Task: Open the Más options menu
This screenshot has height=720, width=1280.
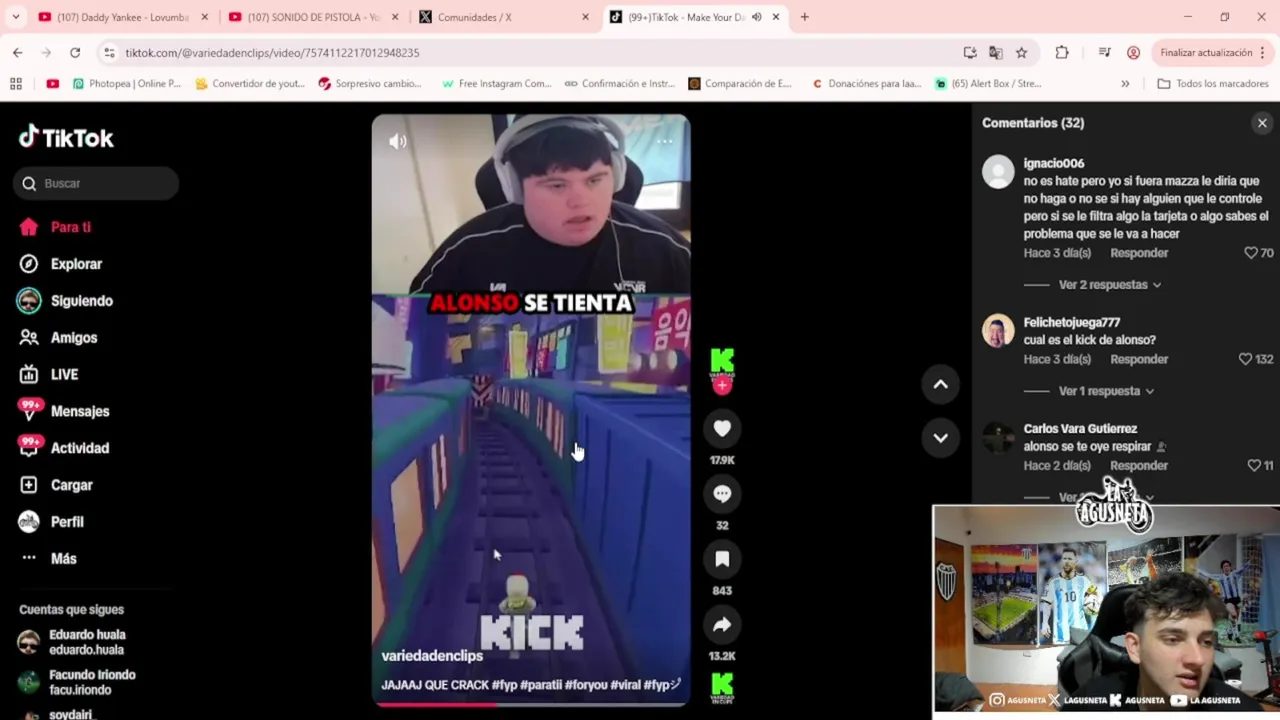Action: [48, 558]
